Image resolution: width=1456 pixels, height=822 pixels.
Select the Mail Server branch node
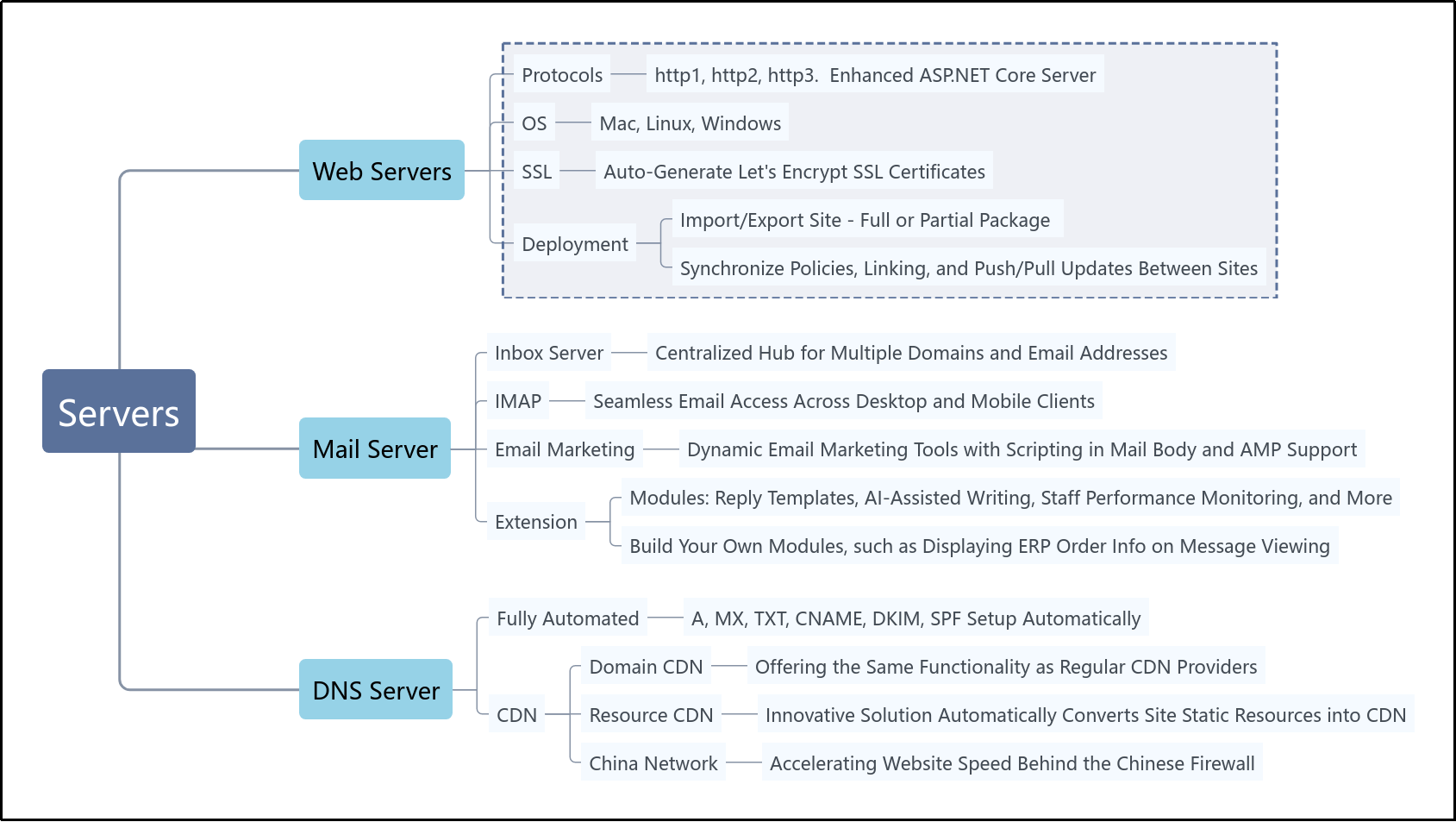coord(374,449)
